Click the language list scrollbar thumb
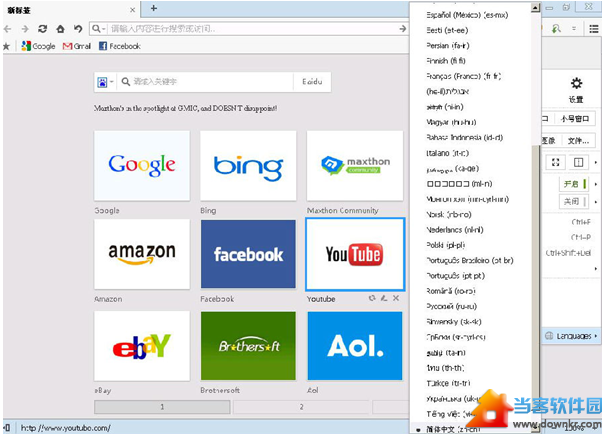This screenshot has height=434, width=602. coord(536,286)
